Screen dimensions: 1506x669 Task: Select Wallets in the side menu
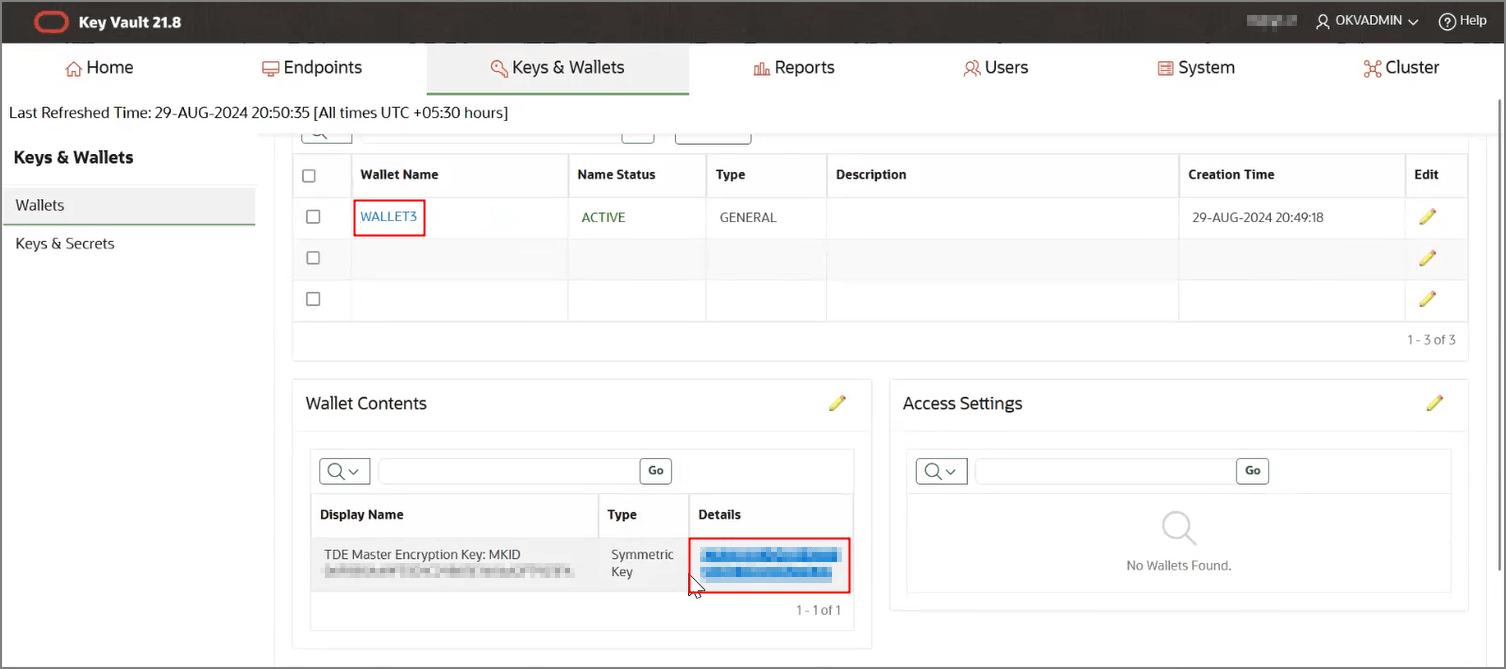[128, 205]
